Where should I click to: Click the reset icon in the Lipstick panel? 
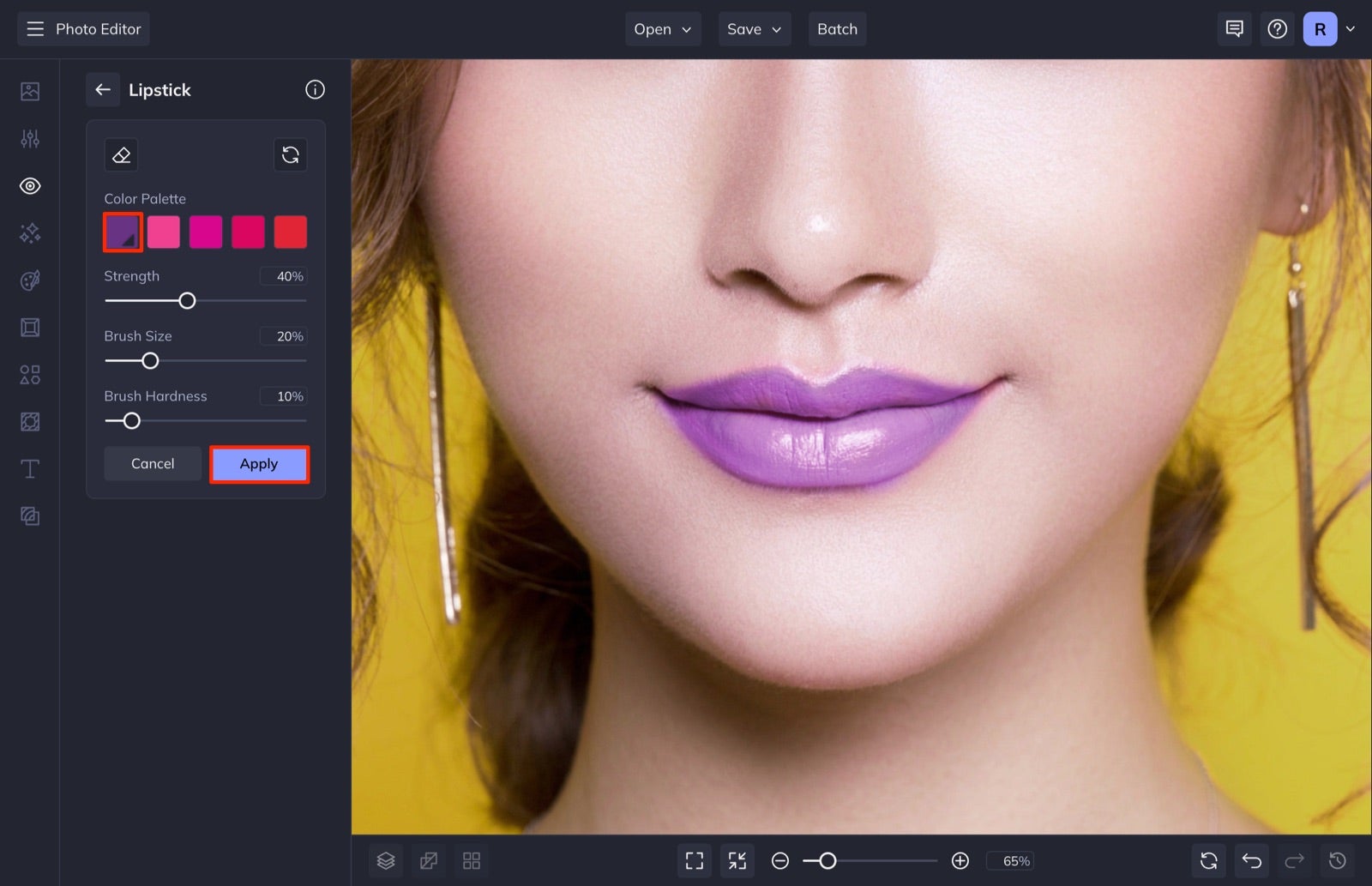click(290, 154)
